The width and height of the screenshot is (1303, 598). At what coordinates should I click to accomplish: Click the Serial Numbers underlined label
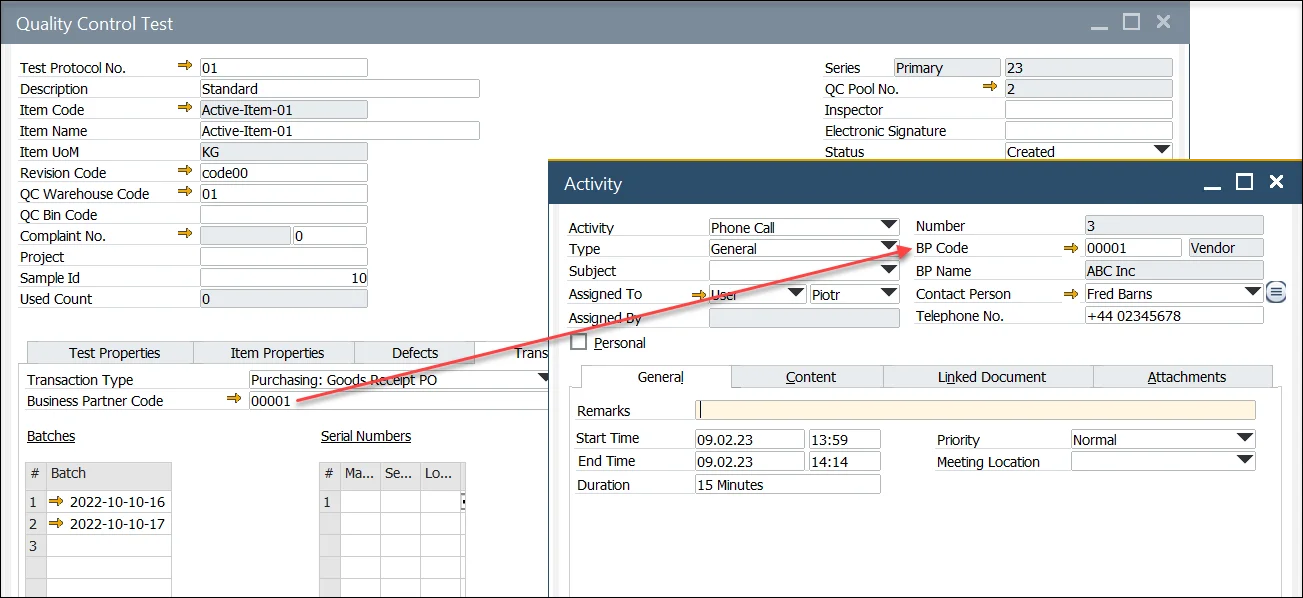pos(365,436)
